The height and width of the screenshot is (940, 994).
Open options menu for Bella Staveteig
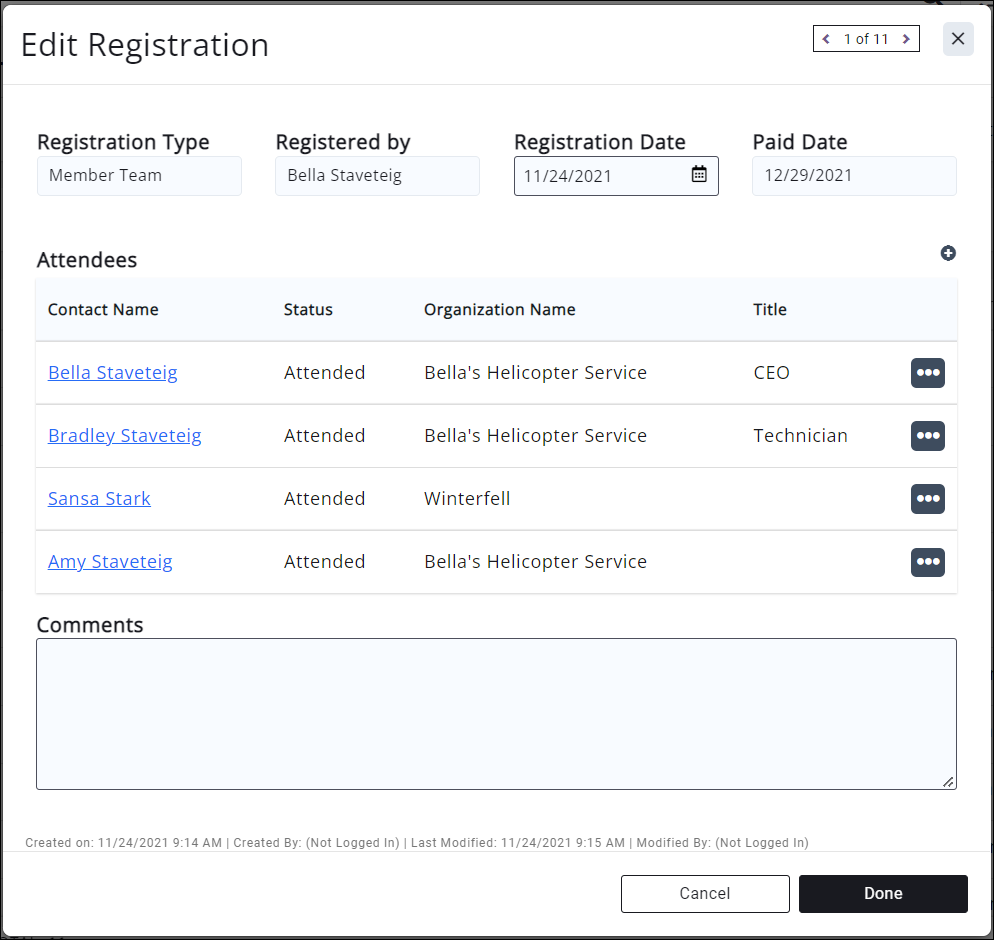tap(927, 373)
